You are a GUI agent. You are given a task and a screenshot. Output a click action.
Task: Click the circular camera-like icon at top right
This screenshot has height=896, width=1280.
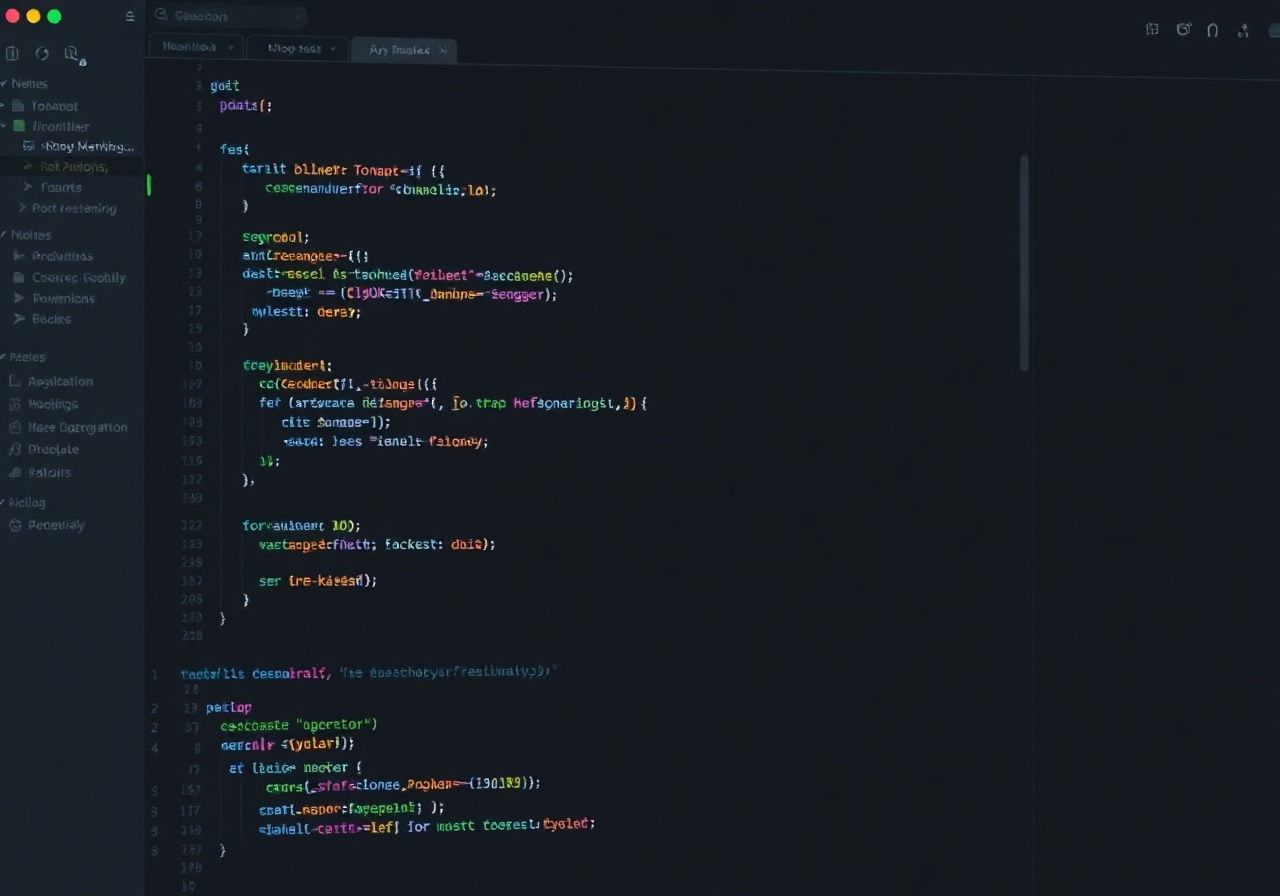pyautogui.click(x=1183, y=29)
